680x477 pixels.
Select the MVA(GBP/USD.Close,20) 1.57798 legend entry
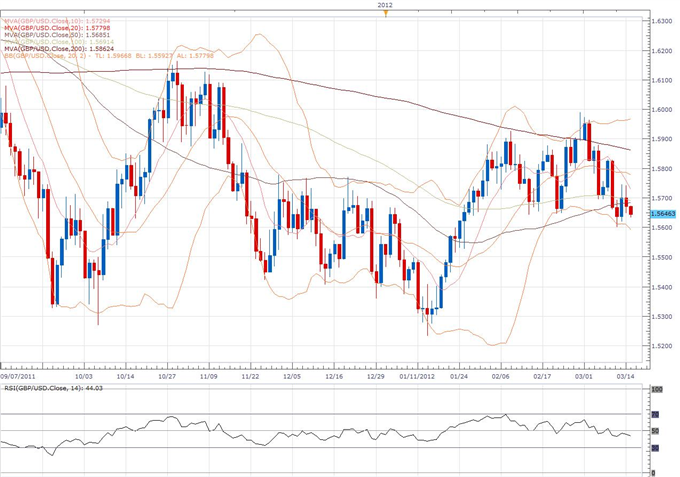coord(57,28)
